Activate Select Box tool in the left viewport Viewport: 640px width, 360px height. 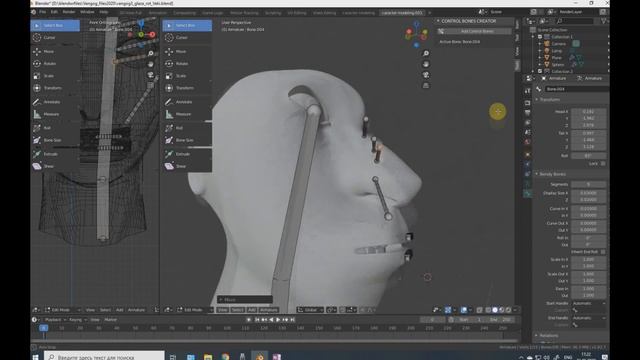coord(55,25)
